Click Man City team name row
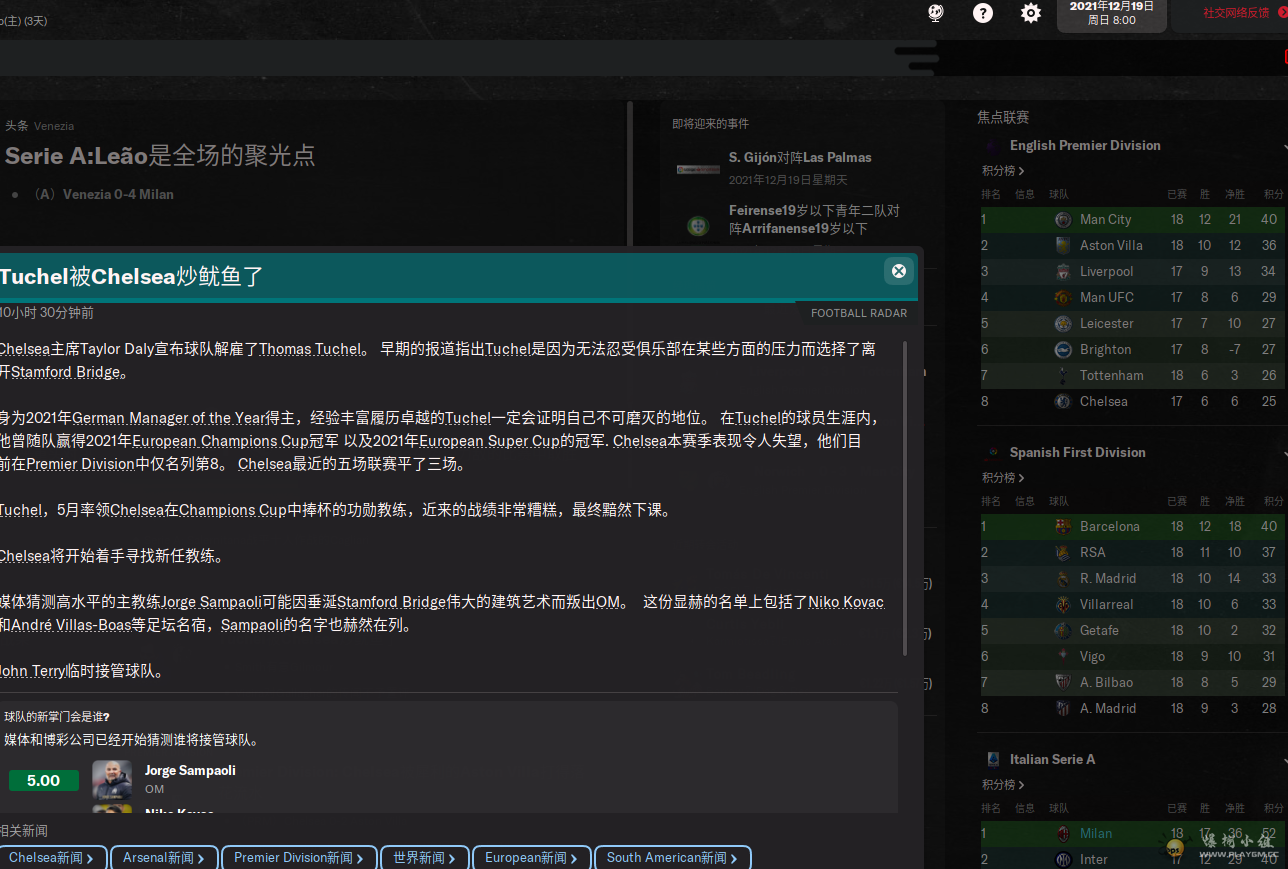Image resolution: width=1288 pixels, height=869 pixels. coord(1105,219)
